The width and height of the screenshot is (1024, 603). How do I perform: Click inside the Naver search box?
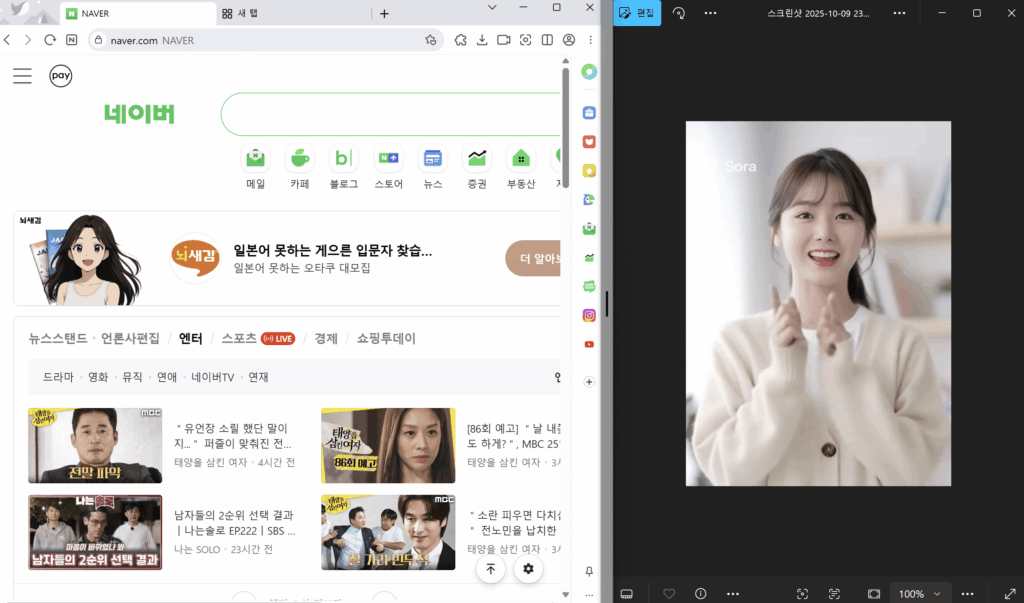(390, 114)
